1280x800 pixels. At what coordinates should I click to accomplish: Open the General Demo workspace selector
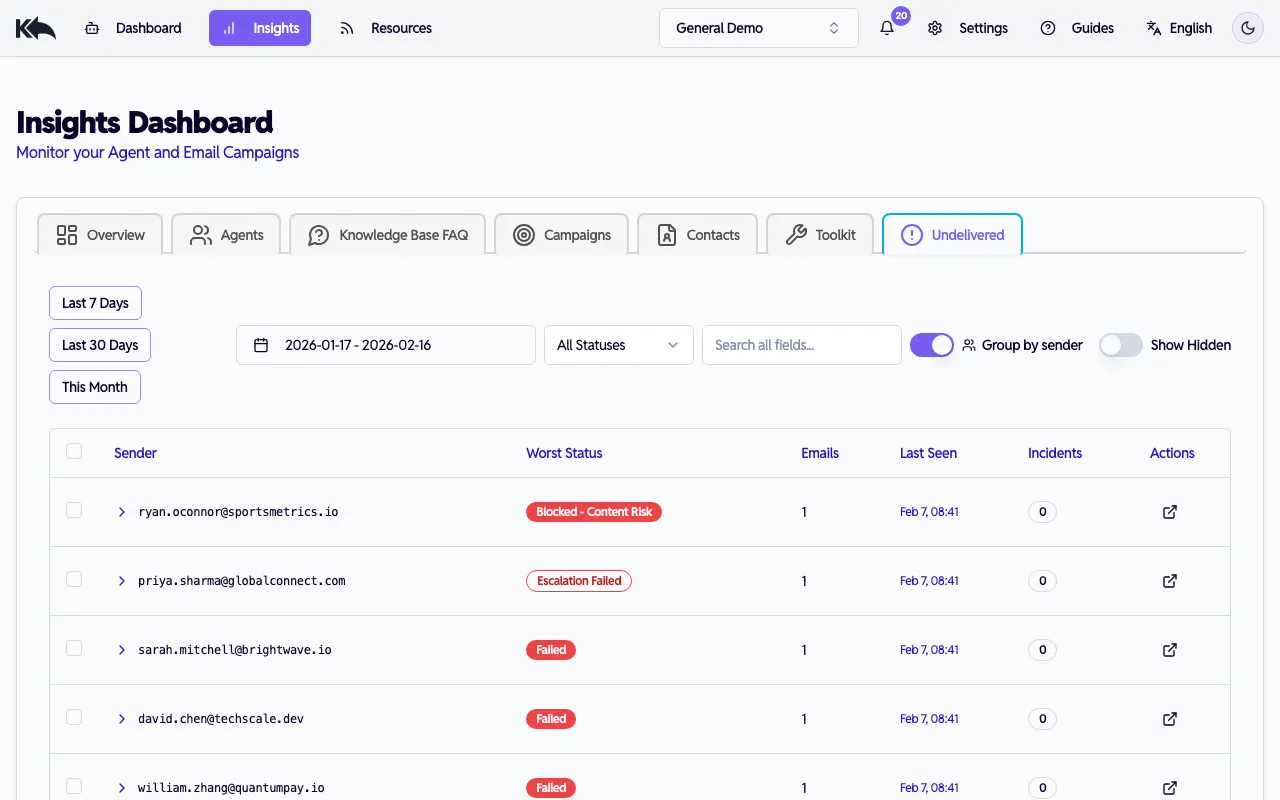pos(758,28)
